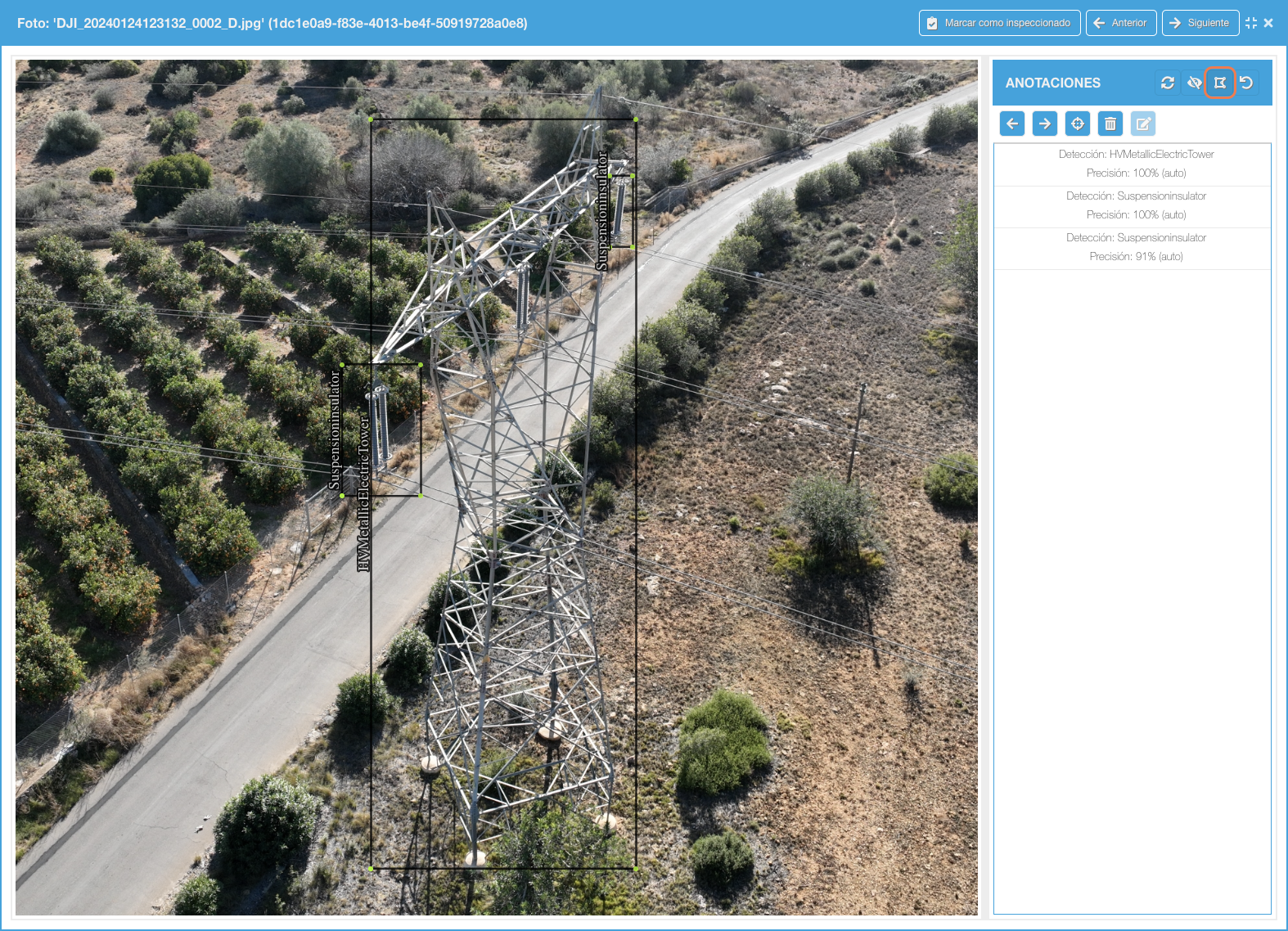
Task: Delete the annotation with the trash icon
Action: click(x=1110, y=124)
